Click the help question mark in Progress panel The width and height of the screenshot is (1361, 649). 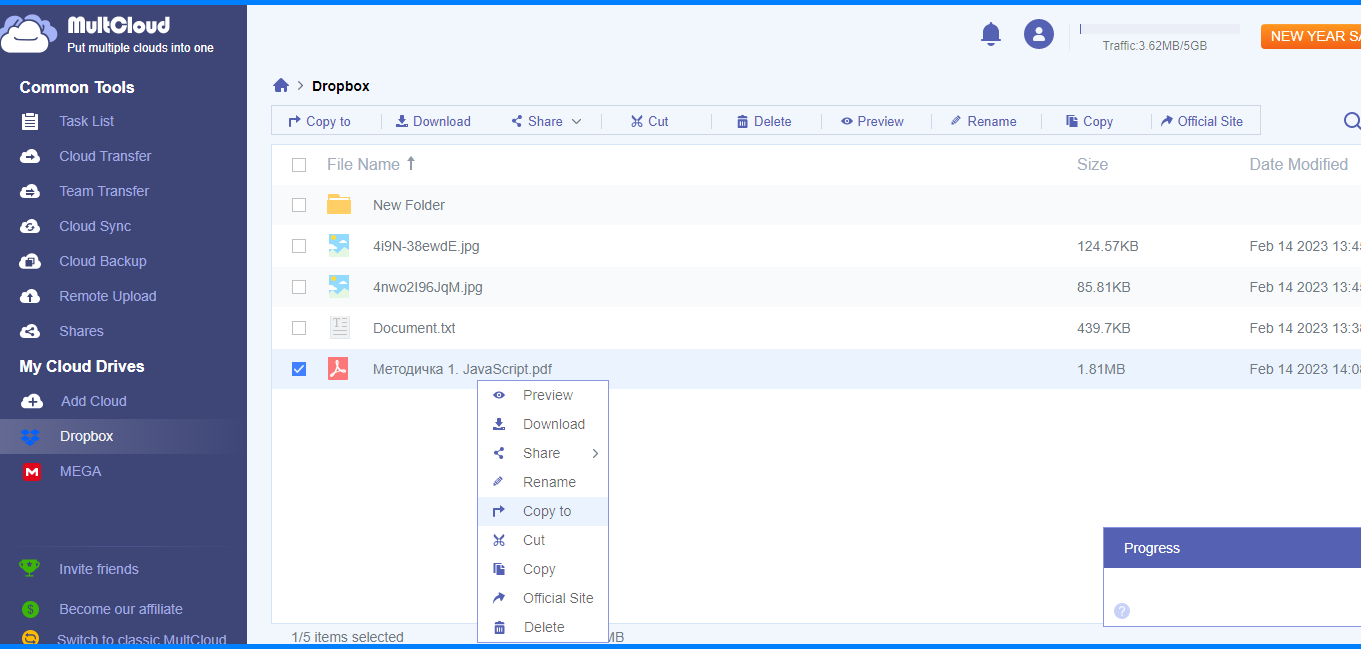coord(1122,611)
